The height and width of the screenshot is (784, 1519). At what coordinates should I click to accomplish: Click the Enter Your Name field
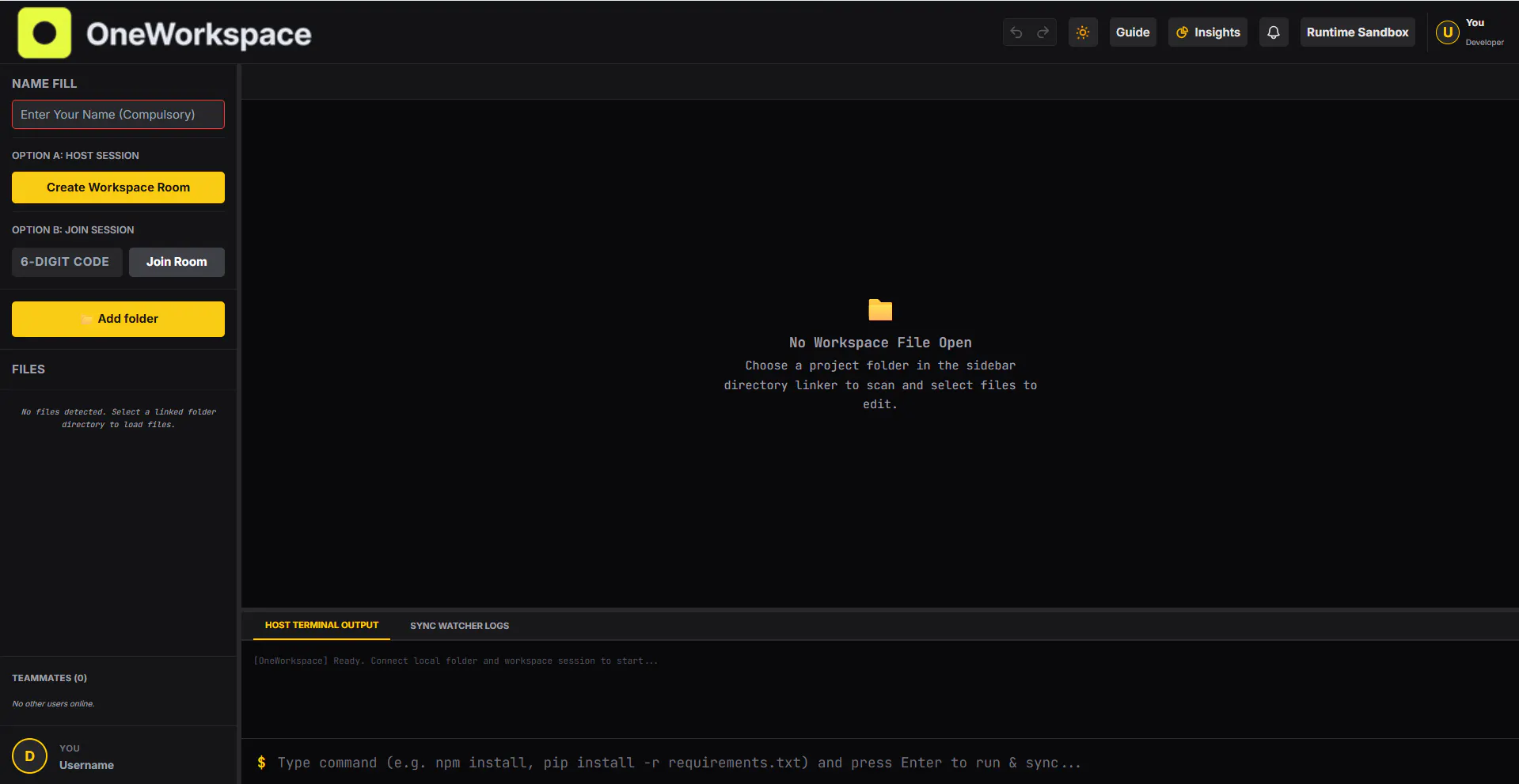click(118, 115)
